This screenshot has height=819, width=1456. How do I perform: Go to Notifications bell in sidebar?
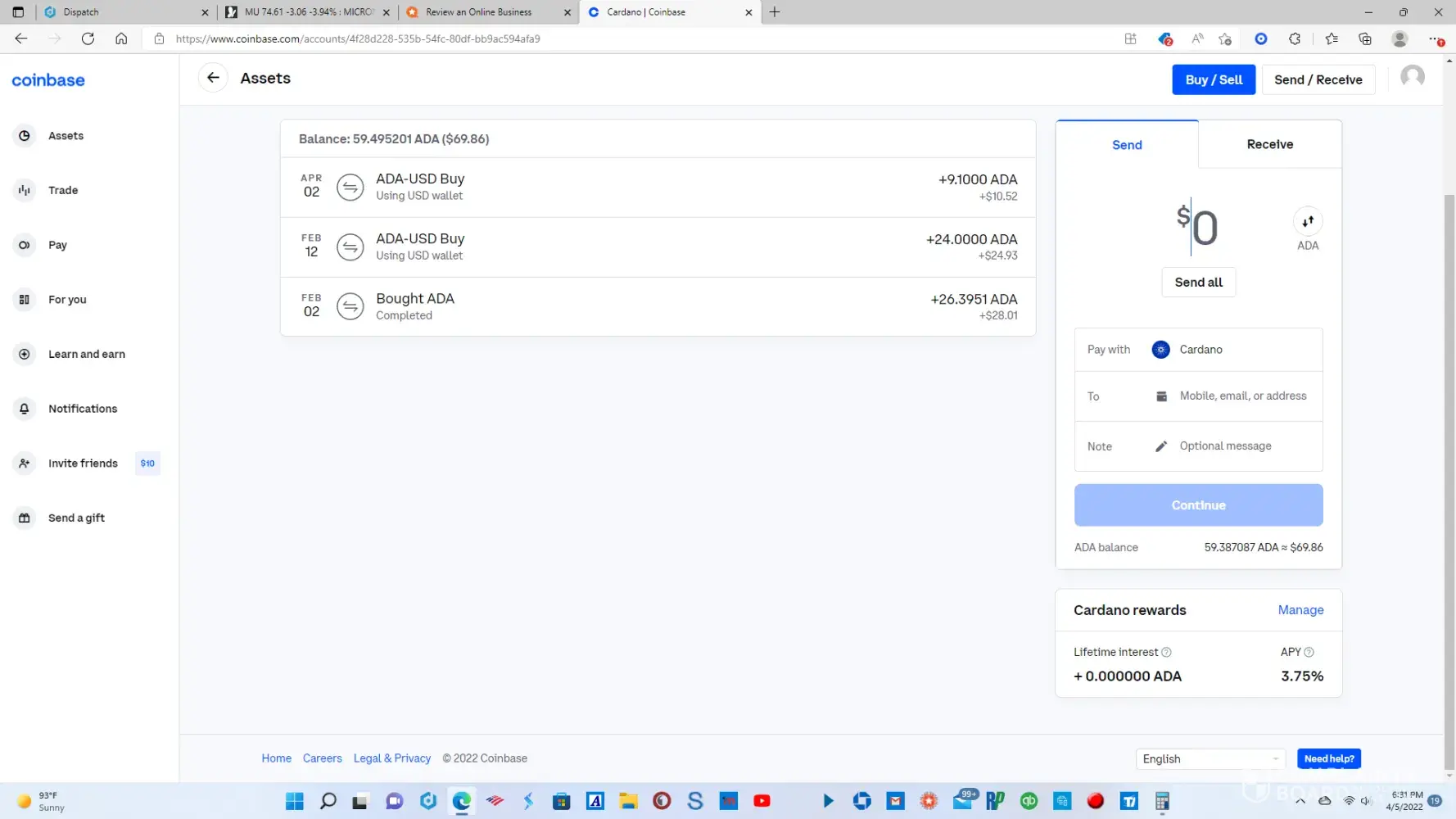(x=82, y=409)
